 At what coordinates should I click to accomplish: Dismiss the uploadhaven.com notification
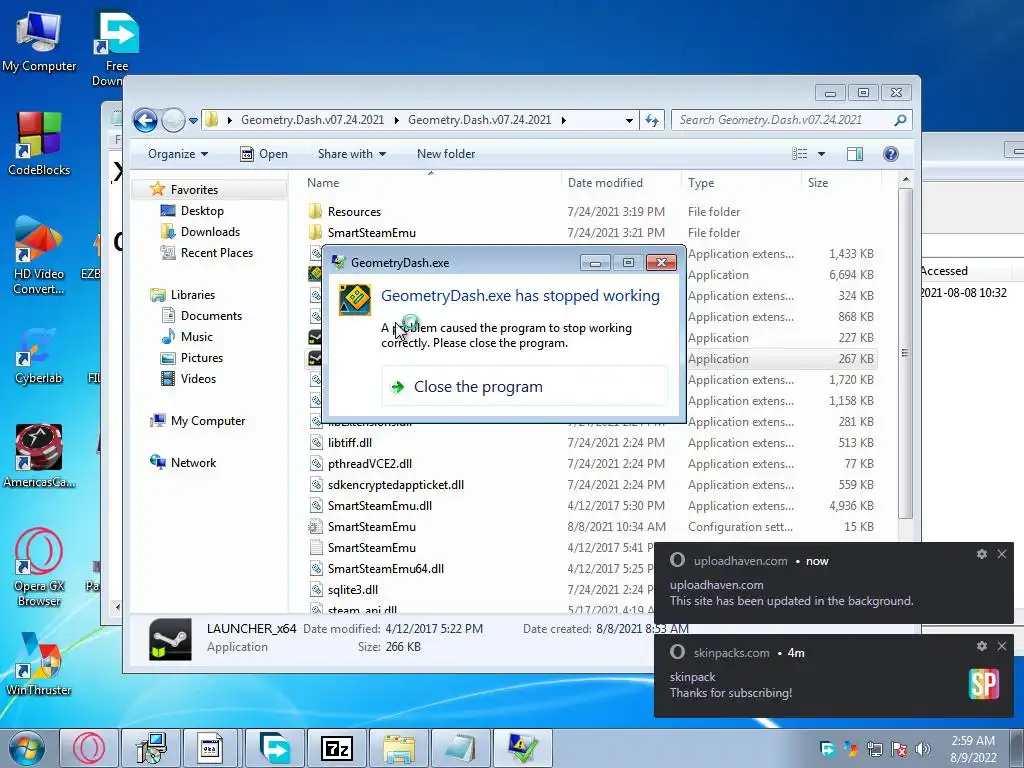coord(1002,554)
